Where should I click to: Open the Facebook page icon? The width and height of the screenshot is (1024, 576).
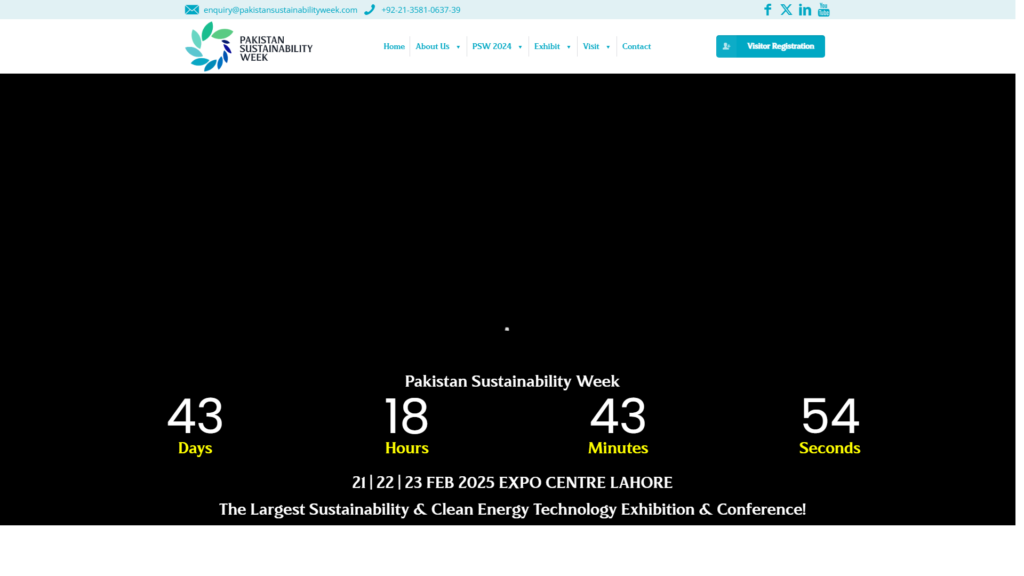[768, 10]
